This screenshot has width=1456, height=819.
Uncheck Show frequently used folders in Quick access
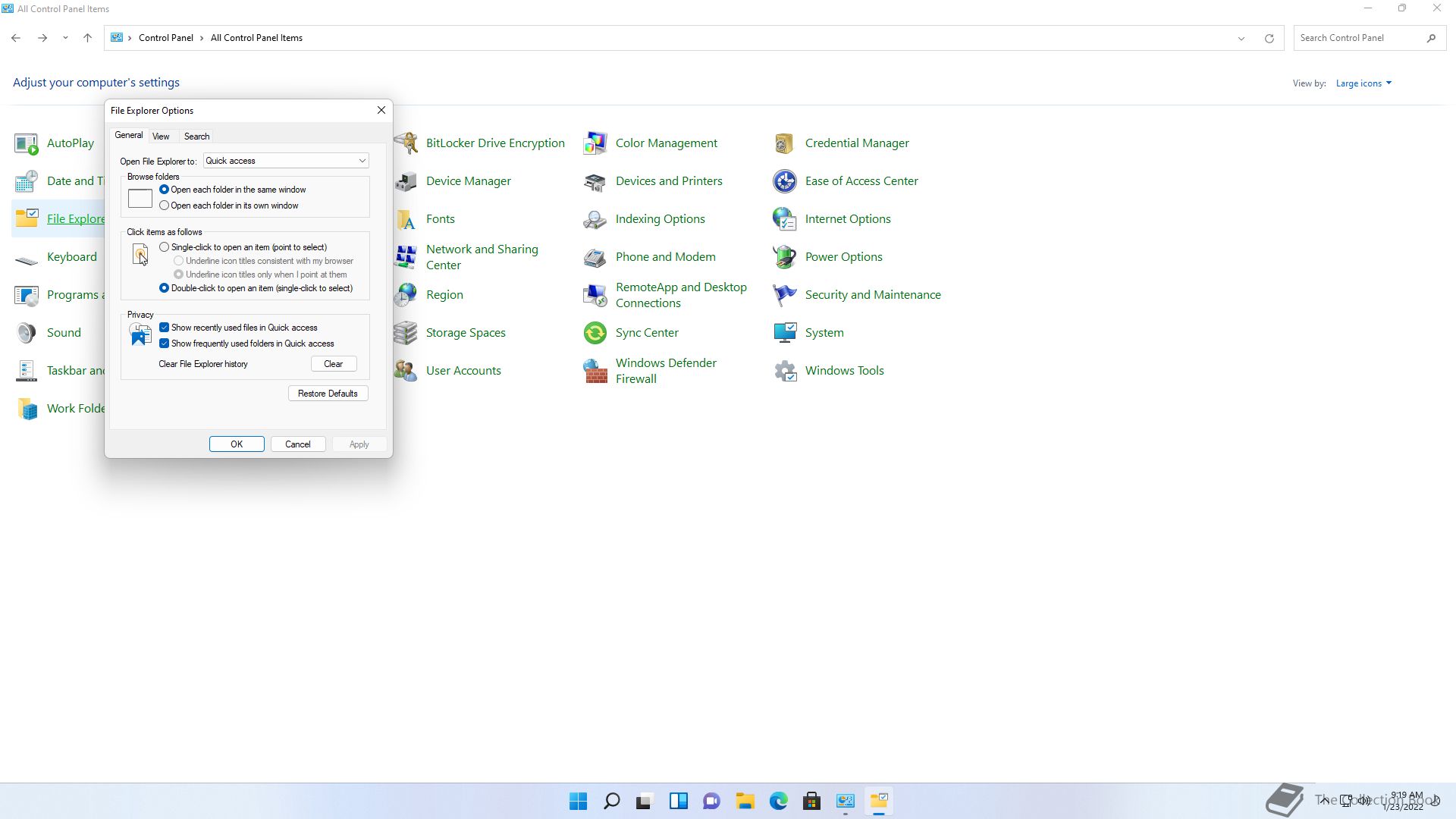point(164,344)
